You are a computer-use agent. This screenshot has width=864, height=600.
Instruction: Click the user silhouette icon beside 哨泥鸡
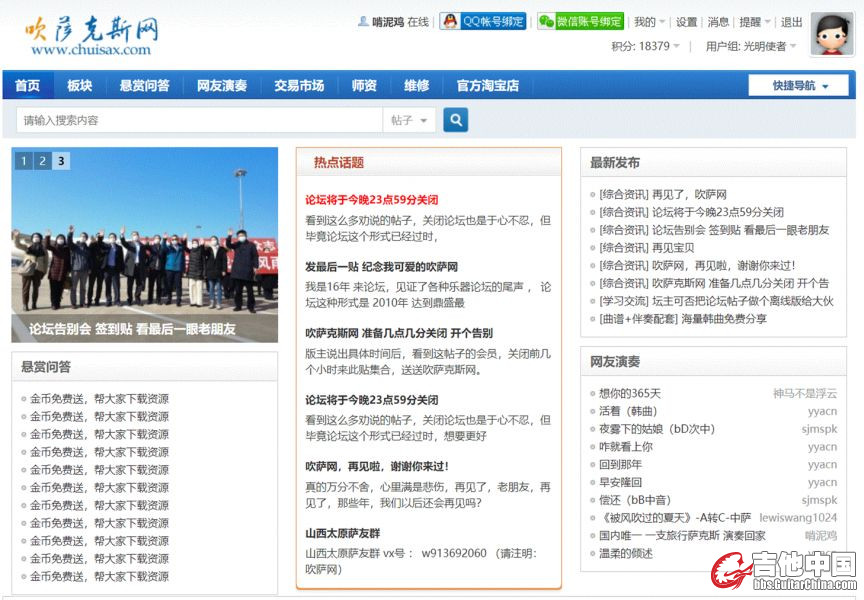point(363,21)
